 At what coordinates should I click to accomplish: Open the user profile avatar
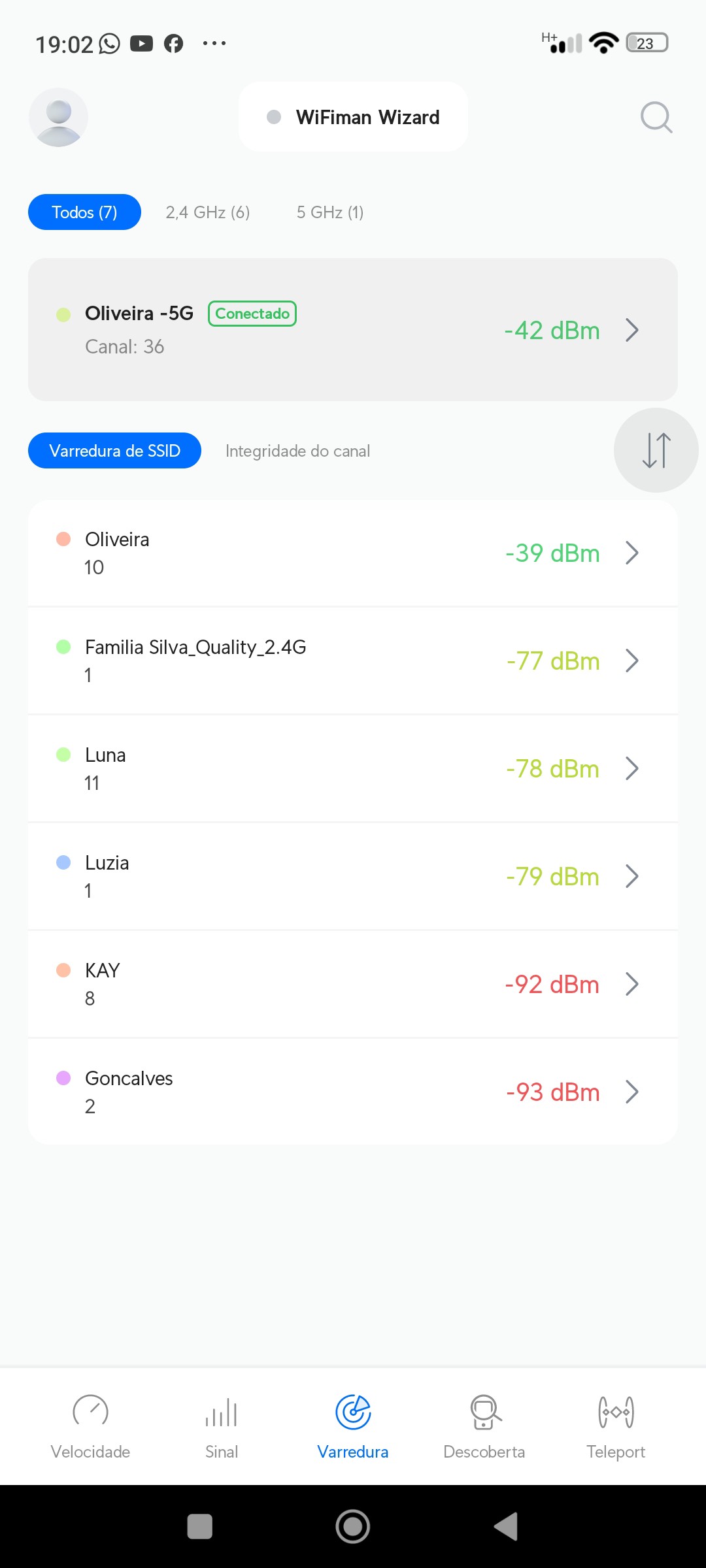[x=59, y=118]
